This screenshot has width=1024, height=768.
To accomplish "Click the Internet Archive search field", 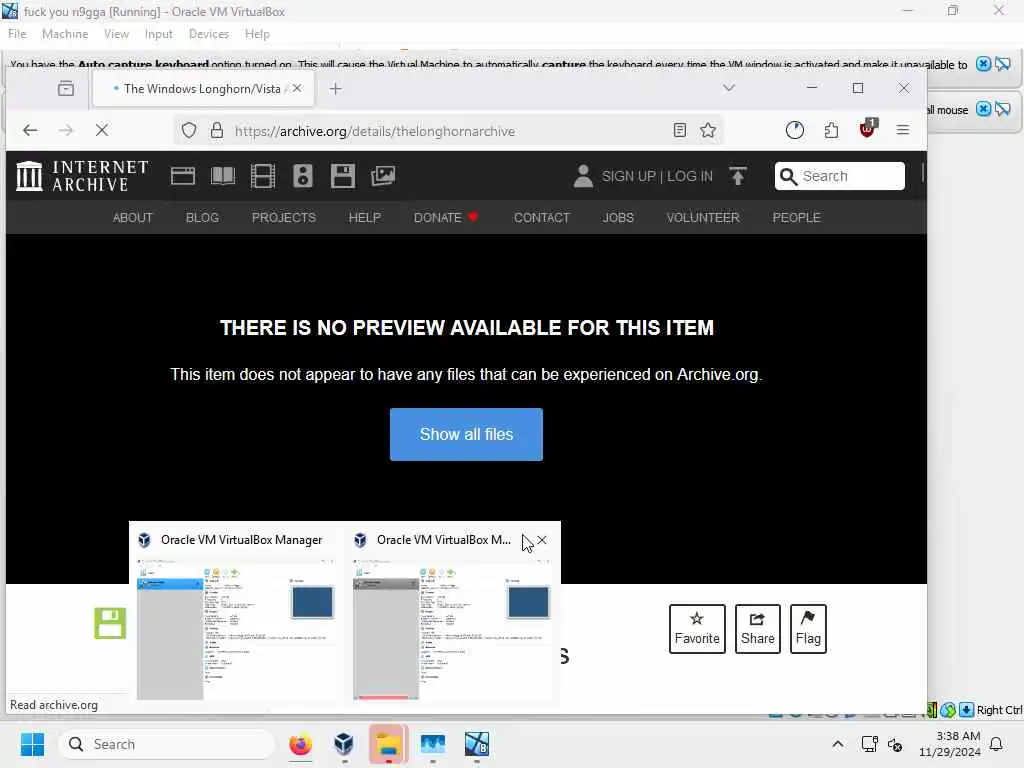I will pos(840,176).
